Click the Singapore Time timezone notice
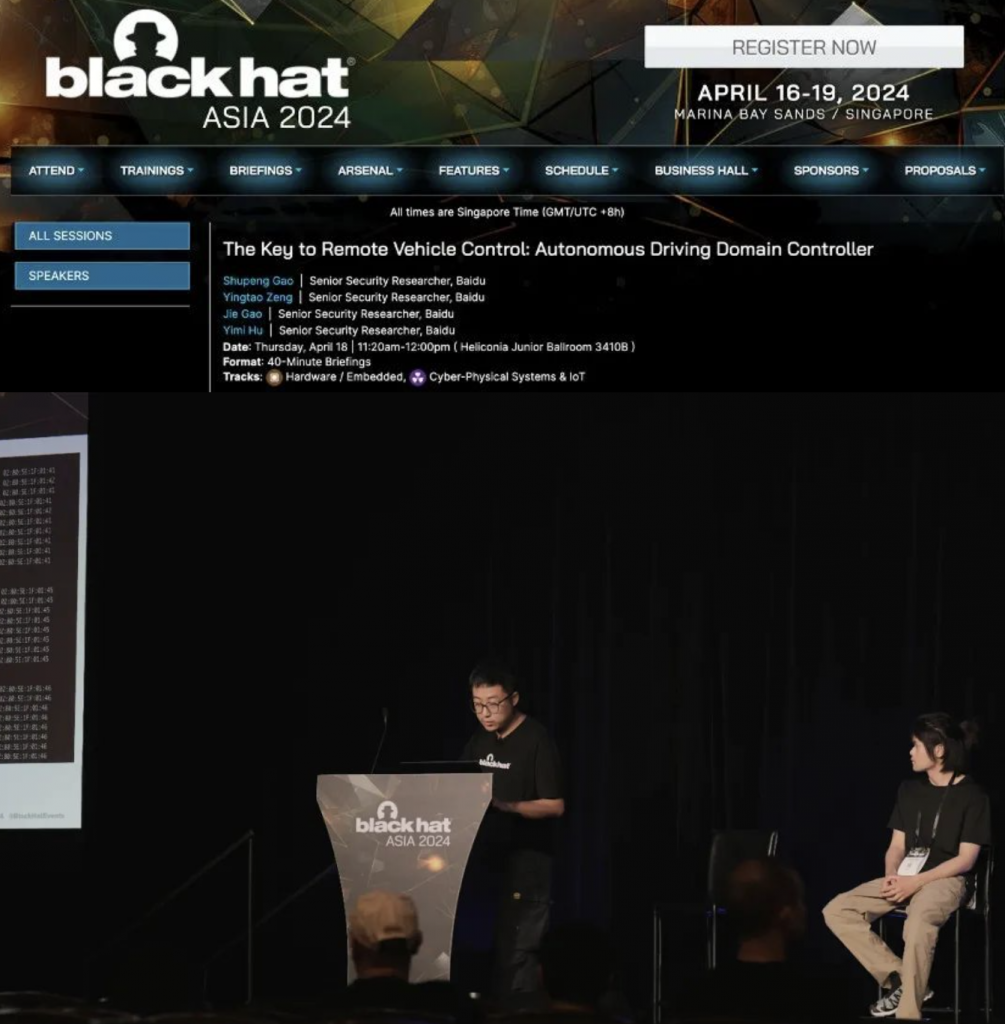Screen dimensions: 1005x1024 point(507,212)
